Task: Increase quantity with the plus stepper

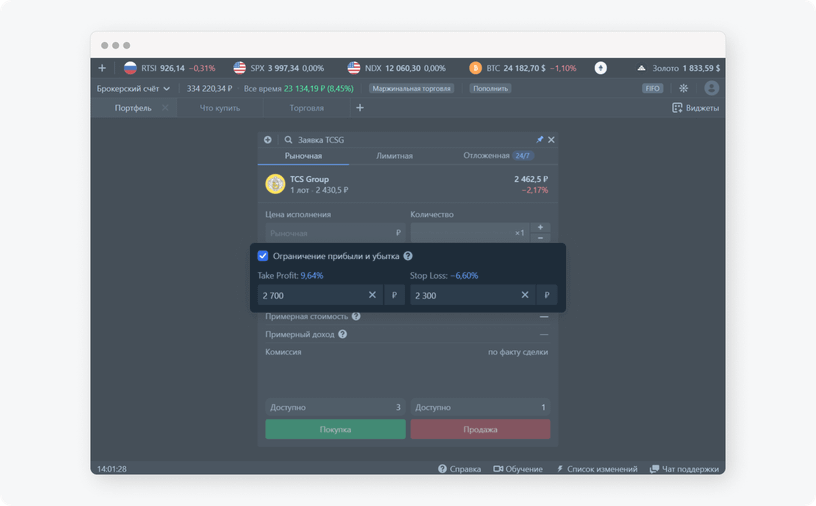Action: pos(540,227)
